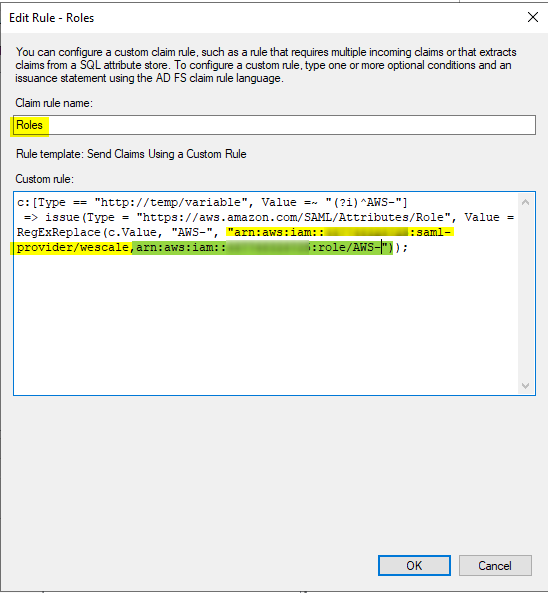Click the "Custom rule:" label
This screenshot has height=593, width=548.
click(45, 179)
